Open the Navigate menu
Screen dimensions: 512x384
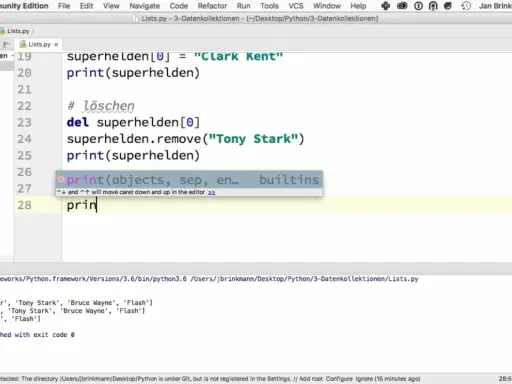(x=145, y=6)
